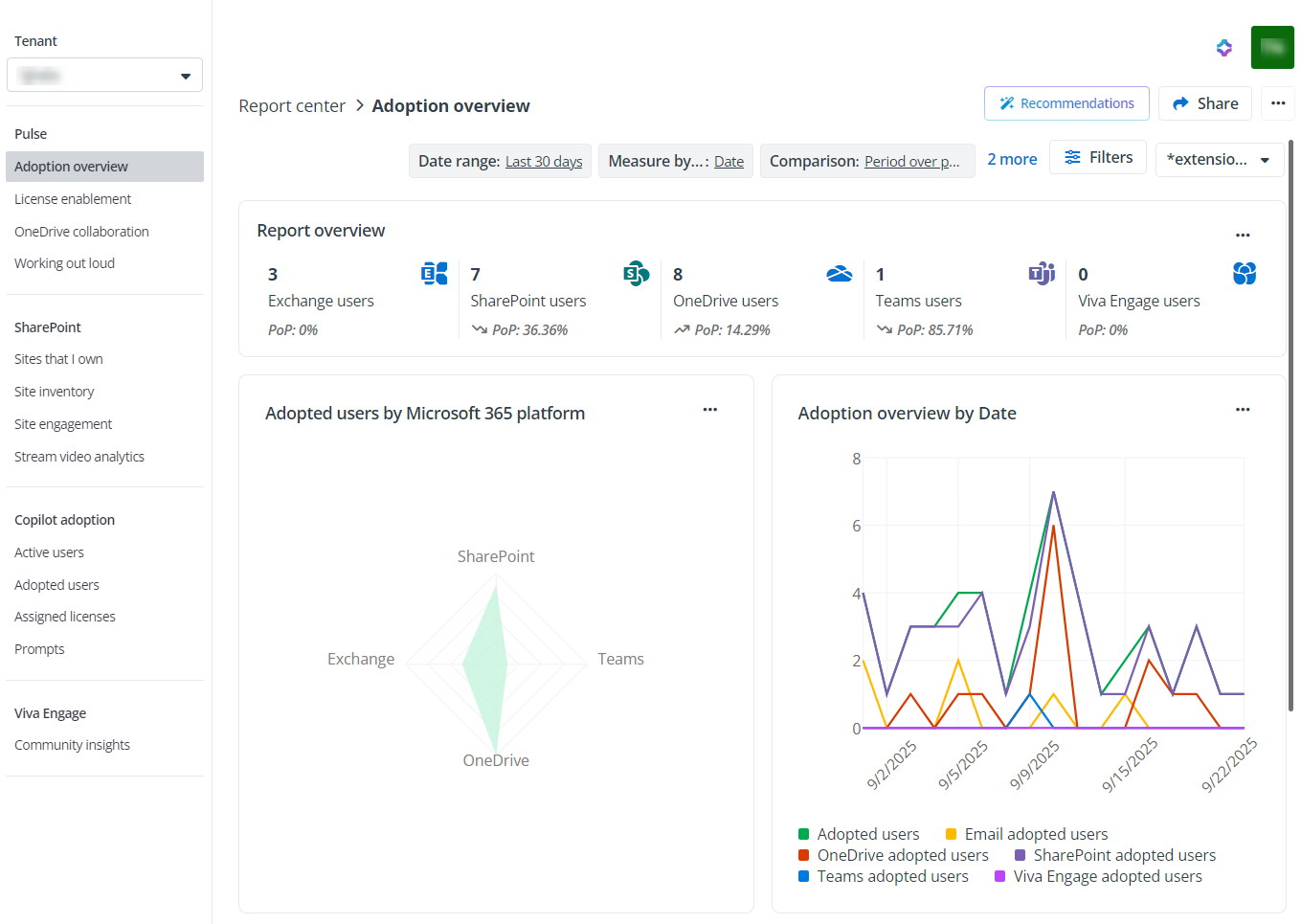Click the funnel icon on the Filters button
Image resolution: width=1301 pixels, height=924 pixels.
(x=1074, y=156)
